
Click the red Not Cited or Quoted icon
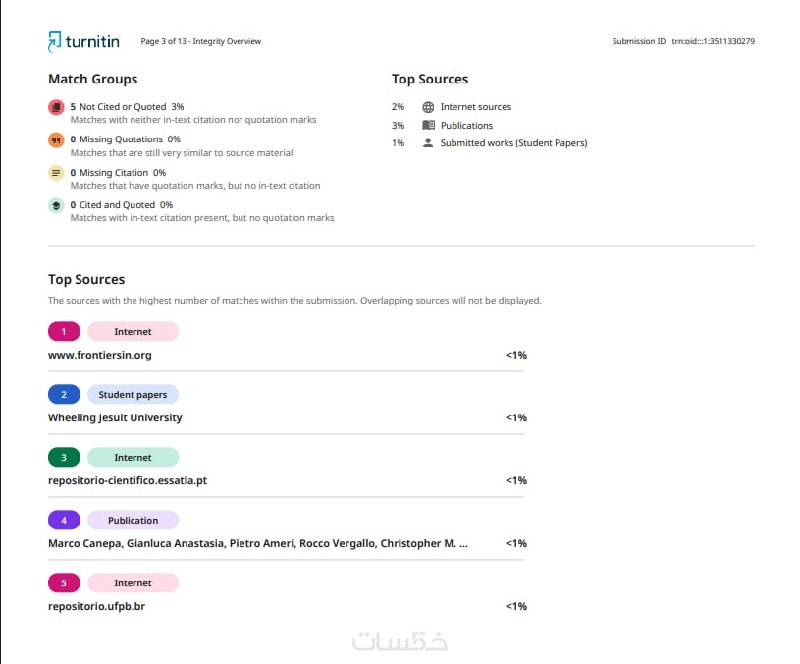click(56, 107)
